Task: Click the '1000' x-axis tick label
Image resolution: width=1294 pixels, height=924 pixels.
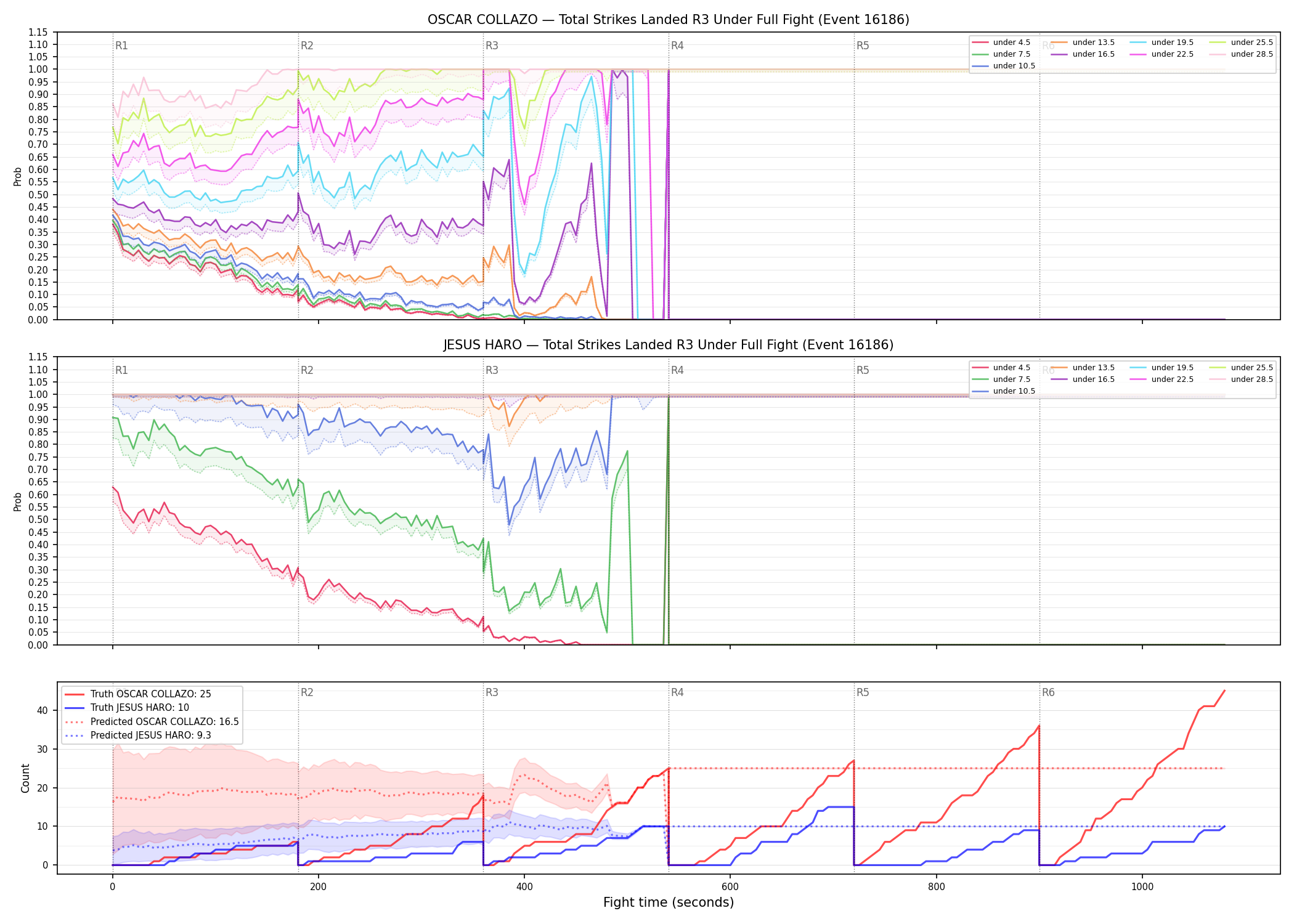Action: pos(1142,887)
